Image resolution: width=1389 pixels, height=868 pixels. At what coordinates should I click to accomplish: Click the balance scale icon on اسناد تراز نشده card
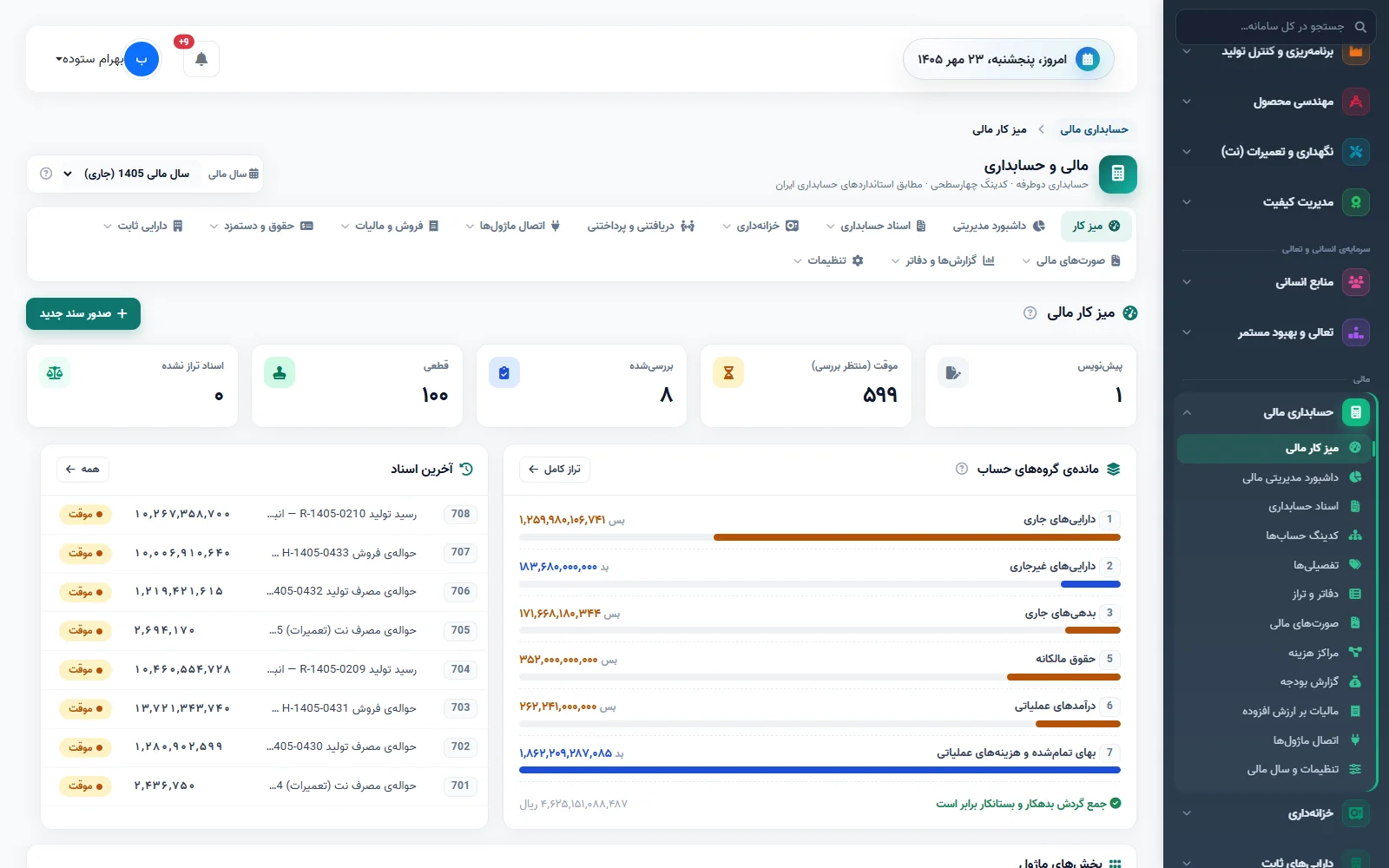coord(55,372)
